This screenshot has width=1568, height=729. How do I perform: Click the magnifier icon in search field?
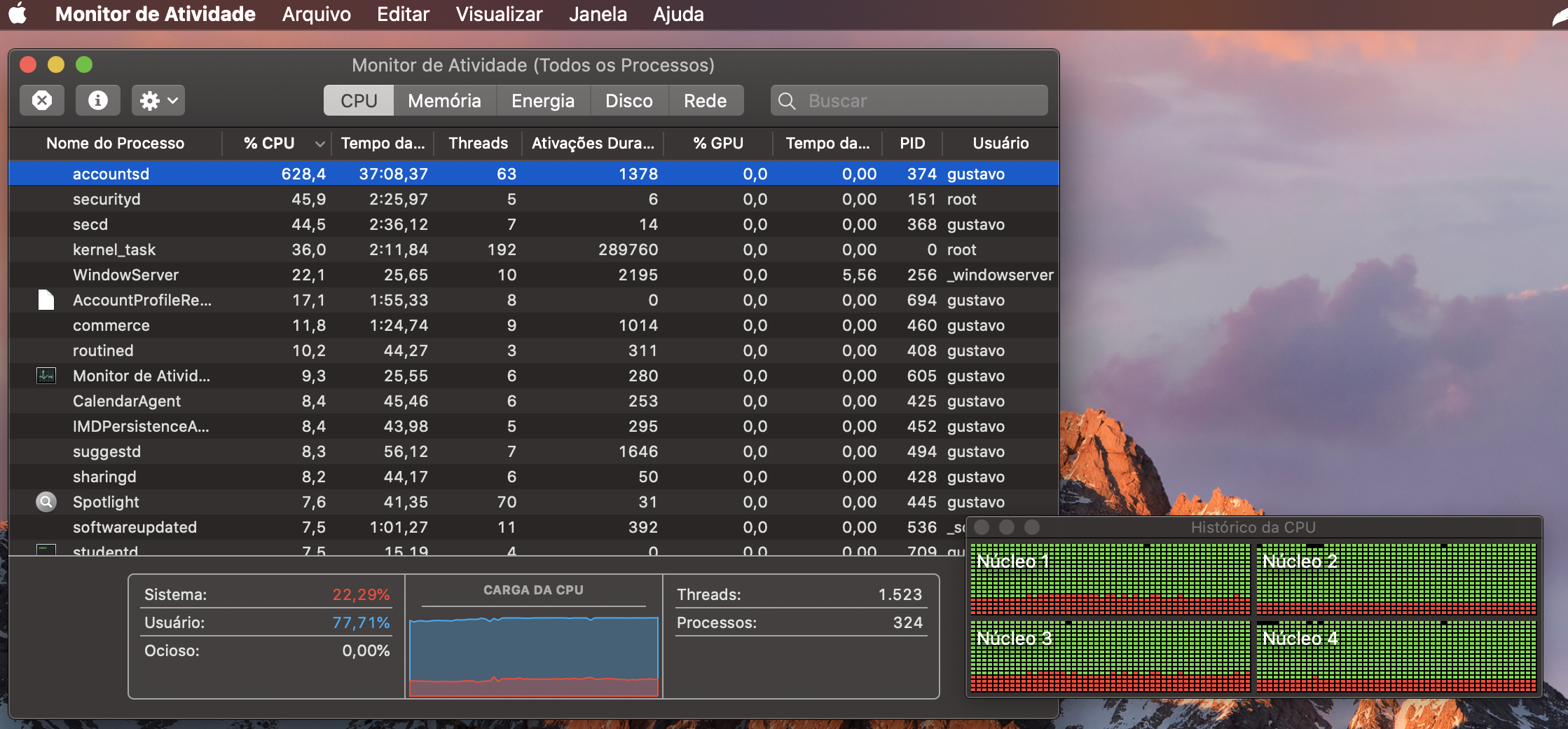pyautogui.click(x=787, y=101)
